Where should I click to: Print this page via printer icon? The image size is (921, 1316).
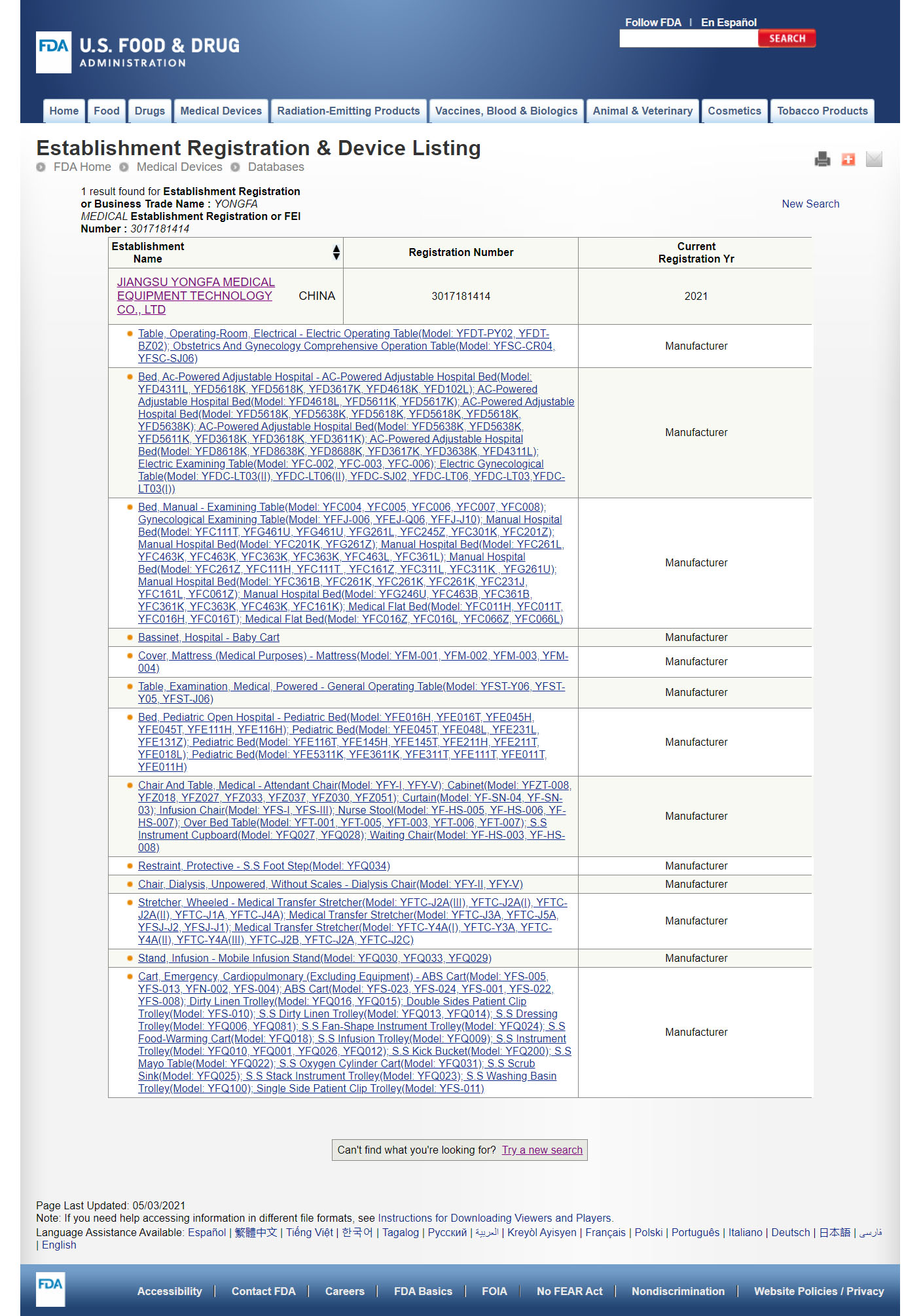point(822,159)
